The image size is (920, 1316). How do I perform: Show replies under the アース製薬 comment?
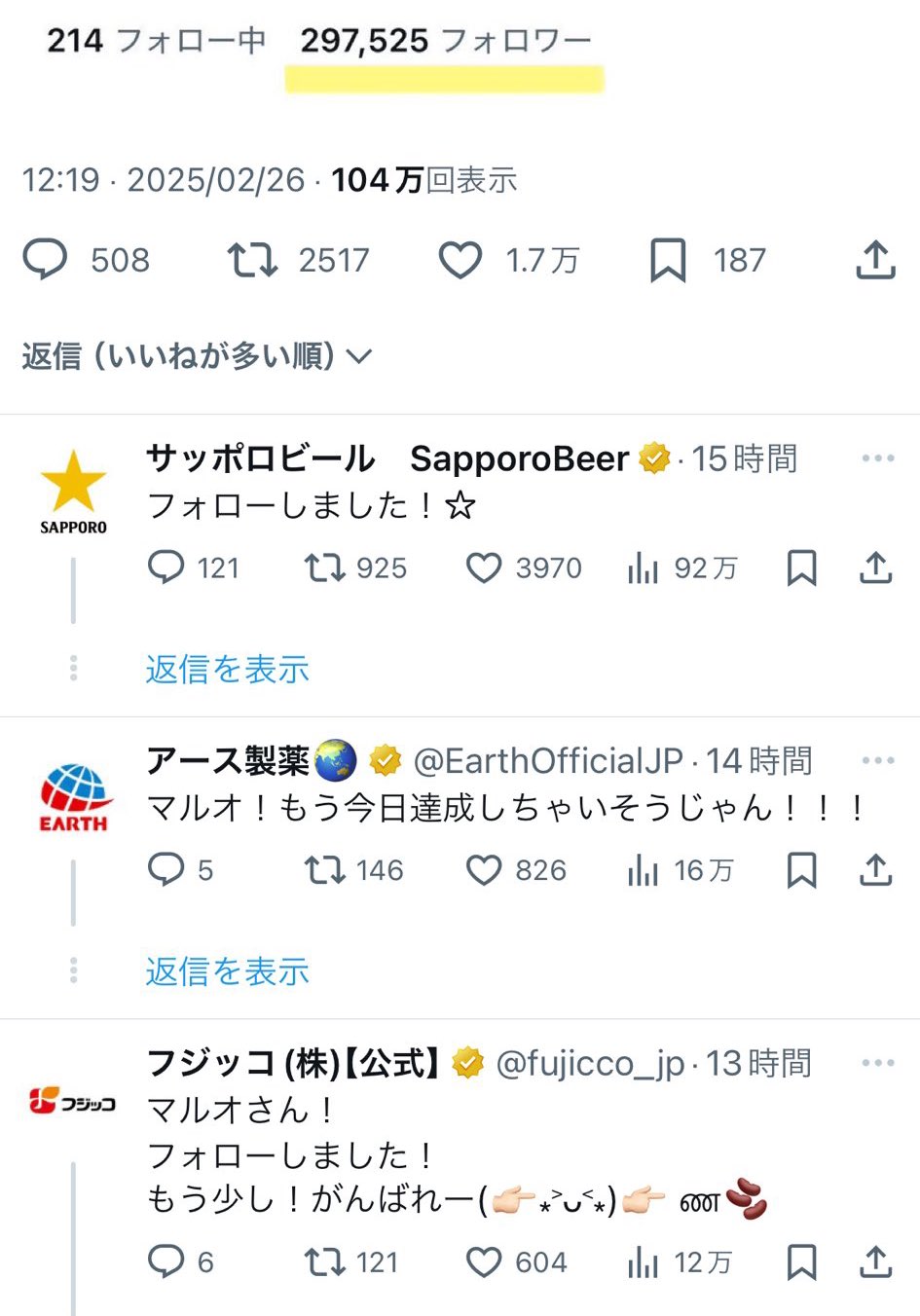[227, 971]
